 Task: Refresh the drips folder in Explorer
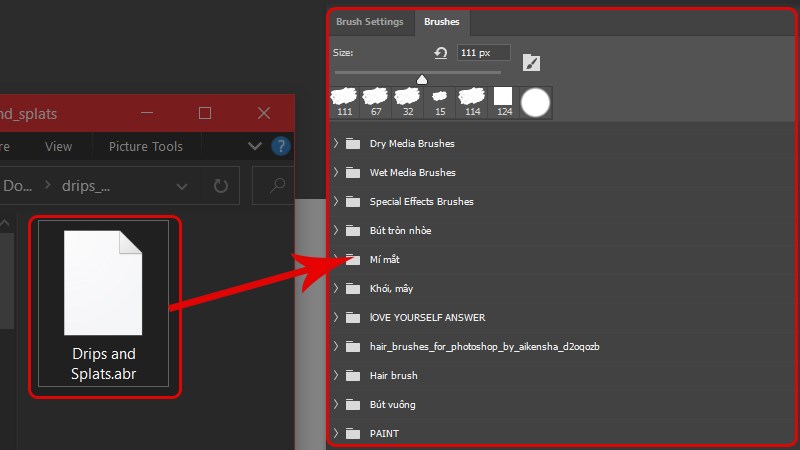click(220, 186)
